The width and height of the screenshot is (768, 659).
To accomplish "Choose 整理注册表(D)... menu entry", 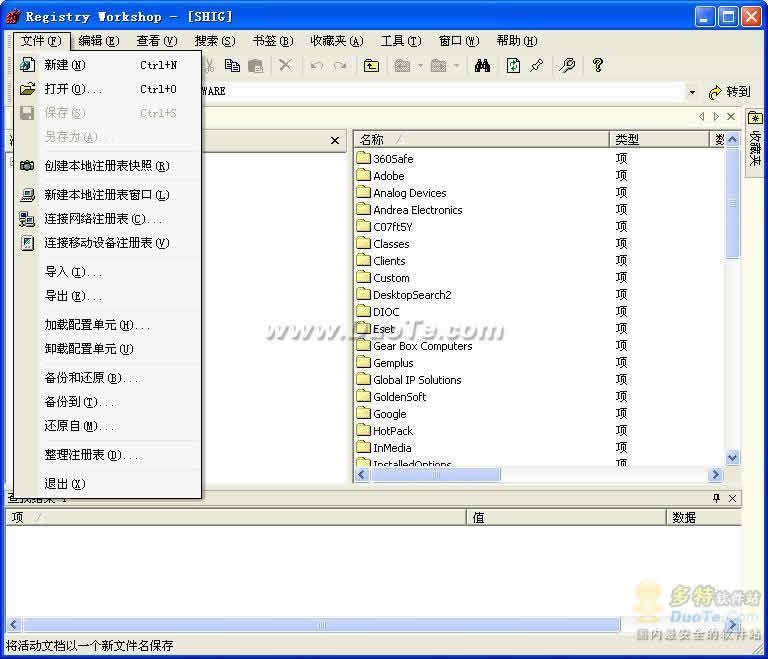I will tap(108, 454).
